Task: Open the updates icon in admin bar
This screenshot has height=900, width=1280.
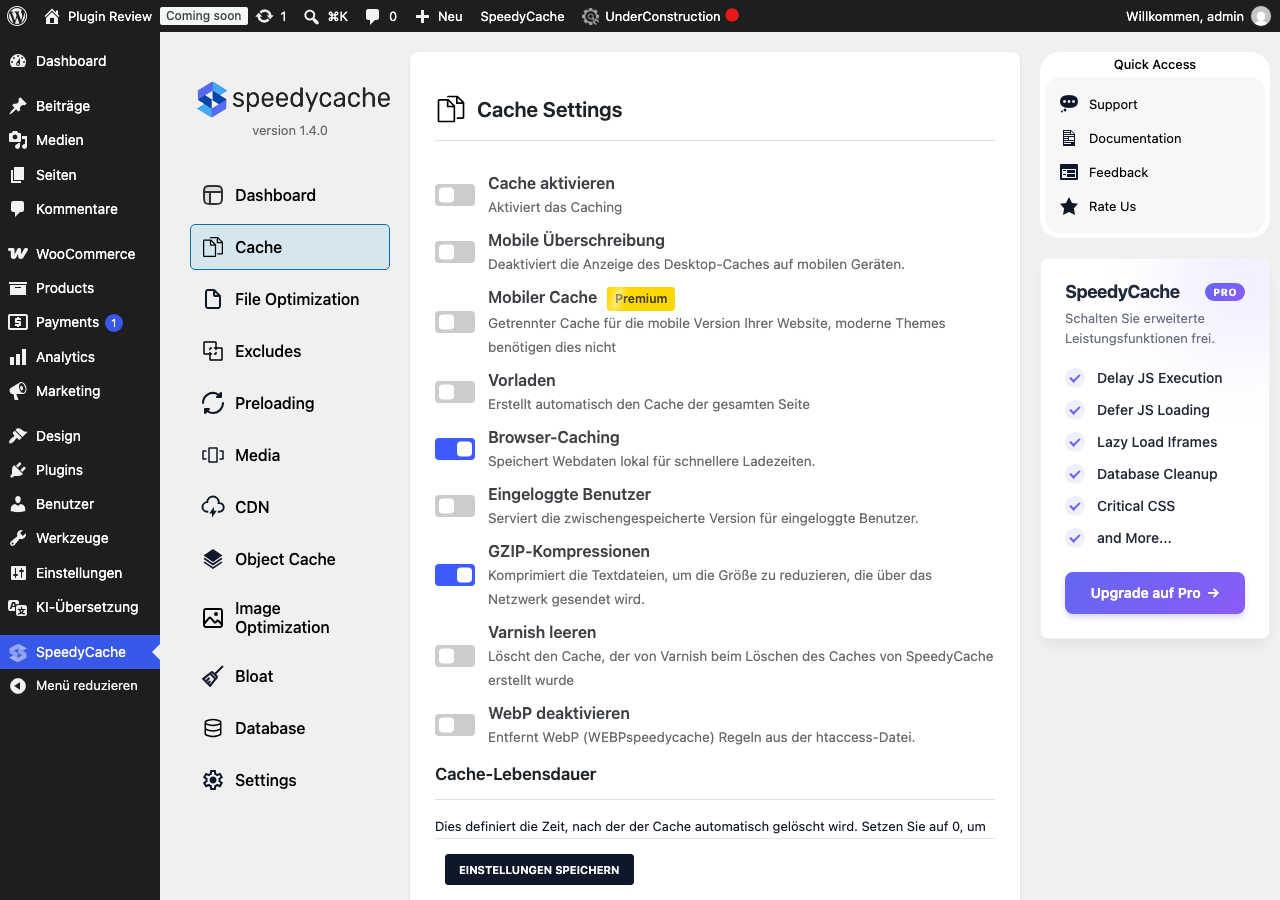Action: [264, 16]
